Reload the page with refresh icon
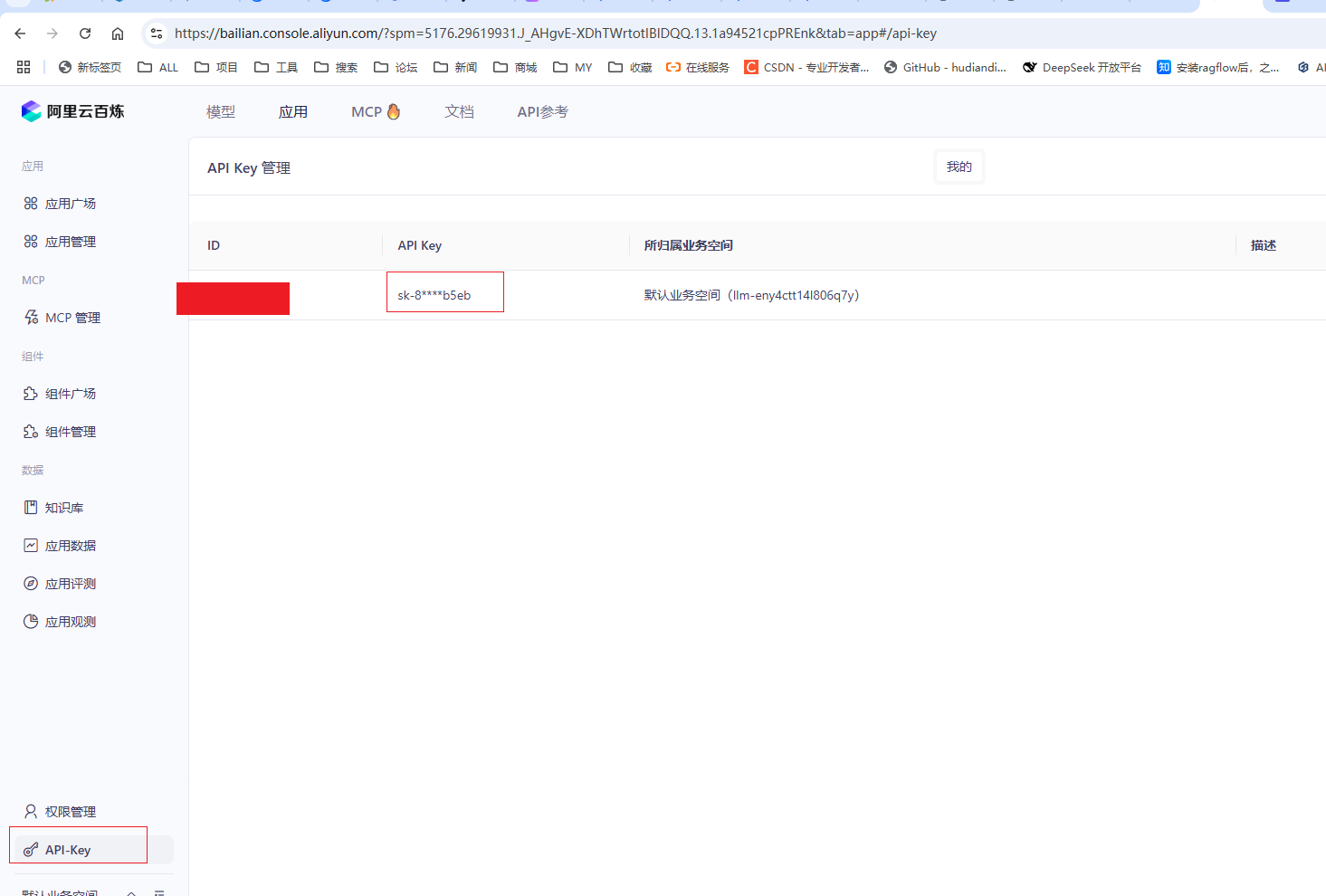Image resolution: width=1326 pixels, height=896 pixels. point(85,33)
